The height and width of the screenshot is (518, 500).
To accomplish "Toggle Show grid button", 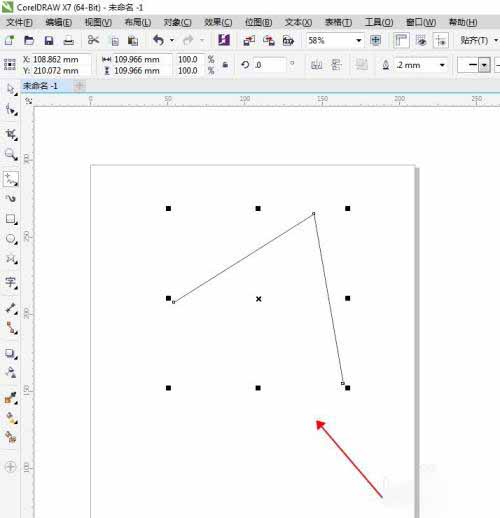I will (x=421, y=41).
